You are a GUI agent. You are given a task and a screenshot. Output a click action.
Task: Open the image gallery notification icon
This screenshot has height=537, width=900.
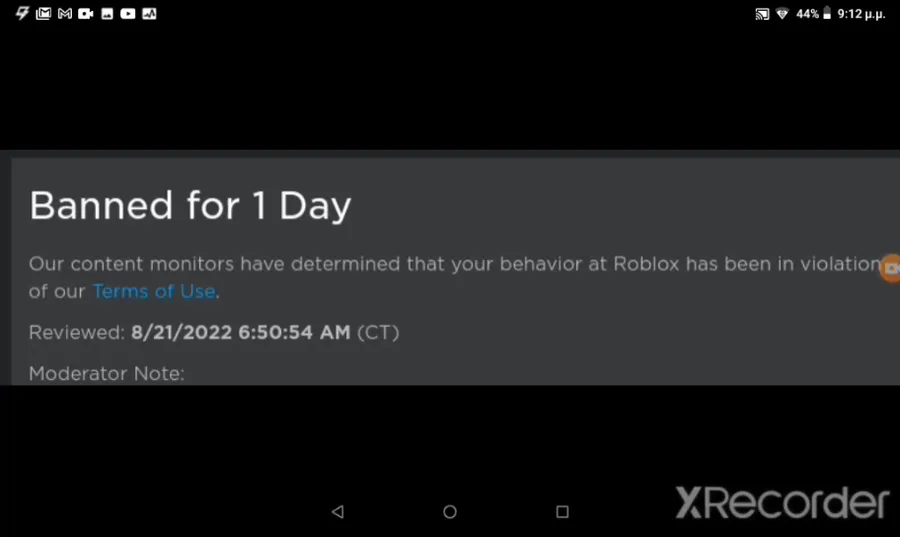click(107, 14)
